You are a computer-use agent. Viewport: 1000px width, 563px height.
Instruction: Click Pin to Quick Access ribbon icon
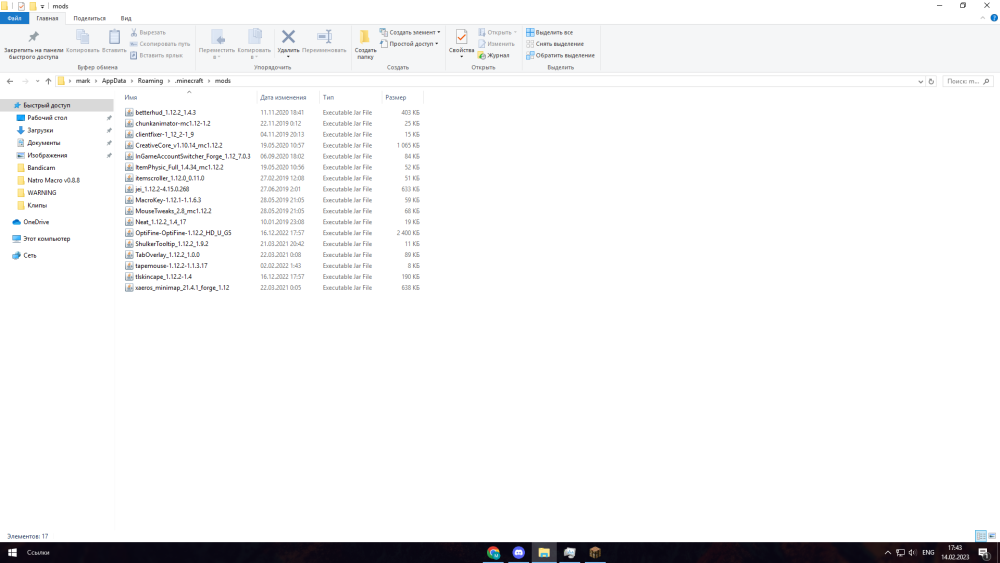33,37
